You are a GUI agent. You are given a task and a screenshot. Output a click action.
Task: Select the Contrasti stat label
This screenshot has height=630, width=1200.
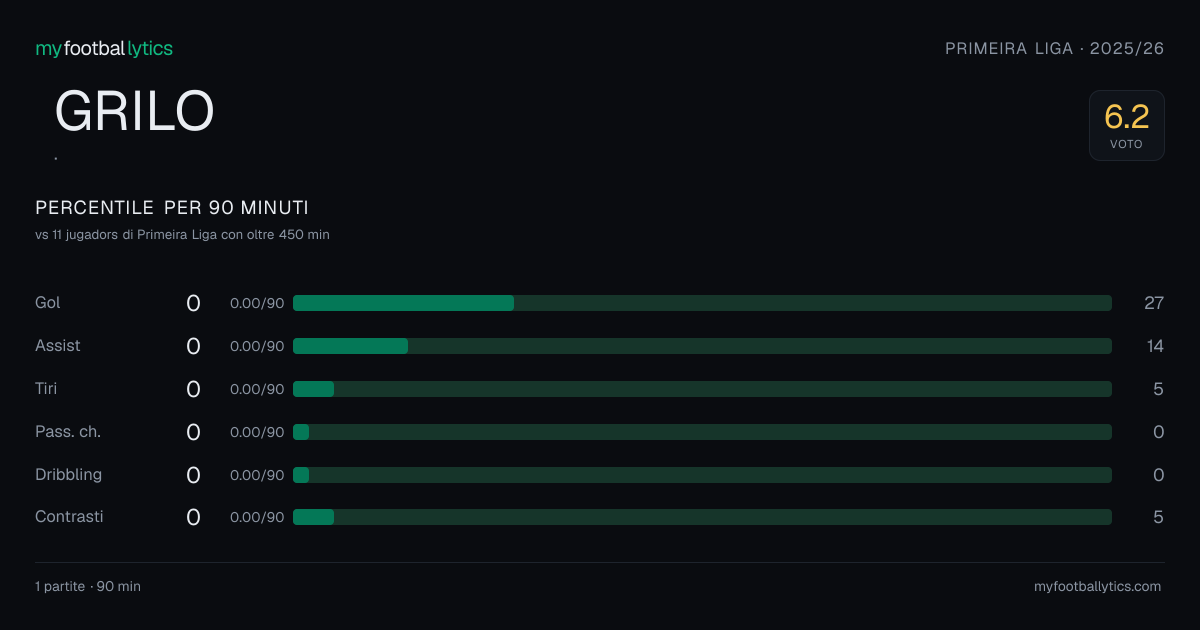coord(69,516)
